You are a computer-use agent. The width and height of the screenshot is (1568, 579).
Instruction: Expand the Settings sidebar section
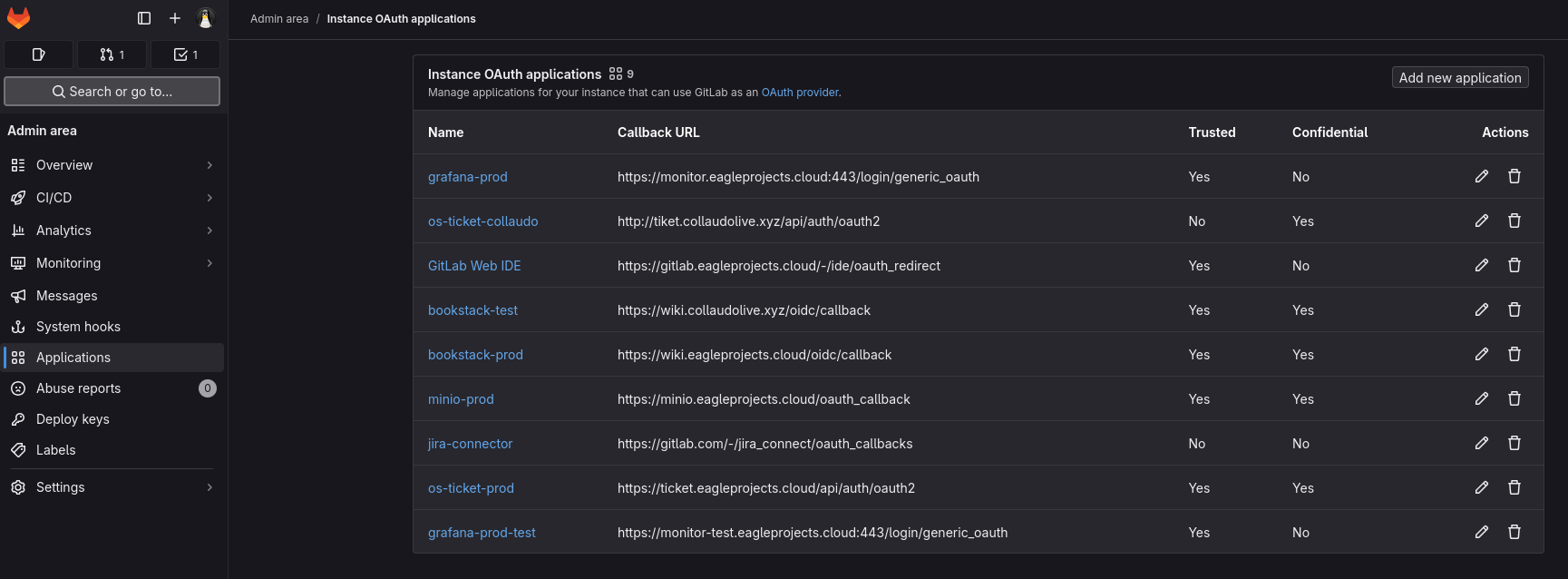112,487
